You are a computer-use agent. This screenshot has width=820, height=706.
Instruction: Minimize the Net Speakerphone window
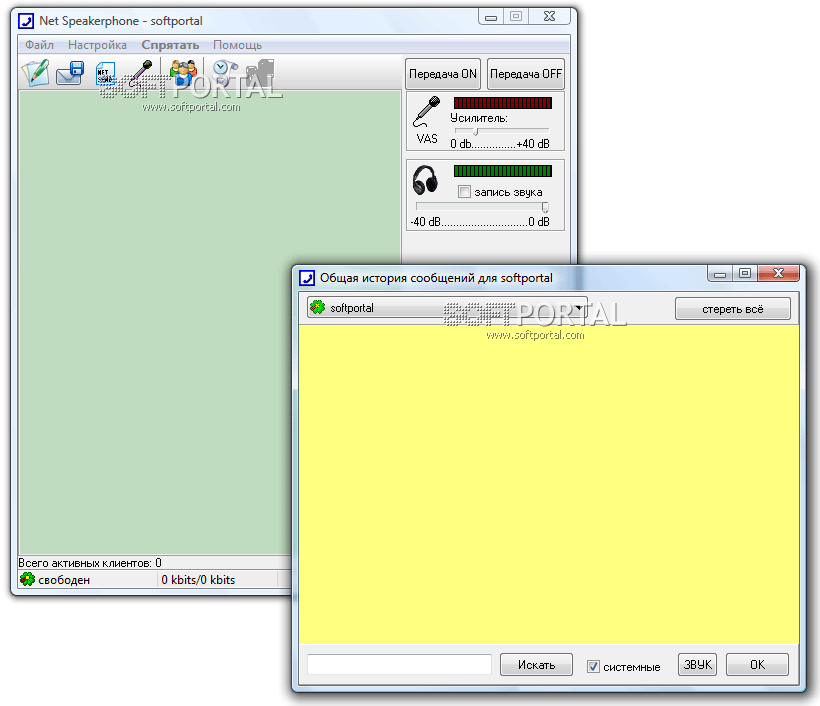pos(491,17)
